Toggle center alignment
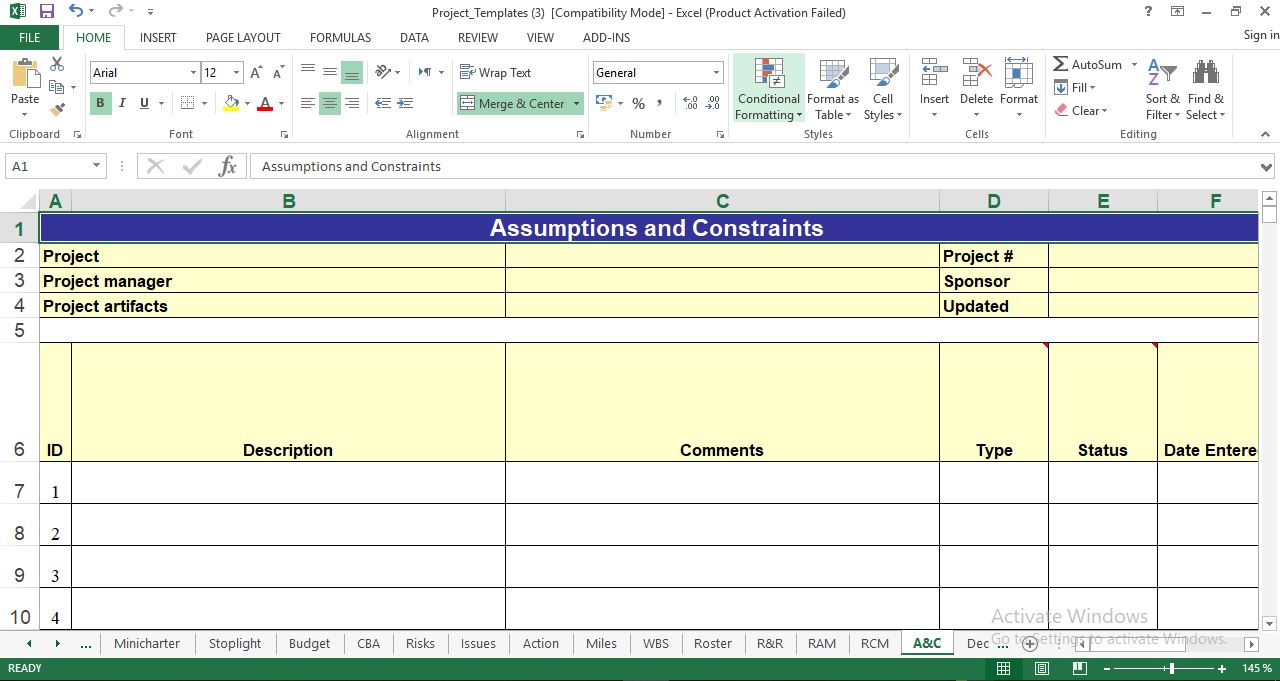 [330, 103]
